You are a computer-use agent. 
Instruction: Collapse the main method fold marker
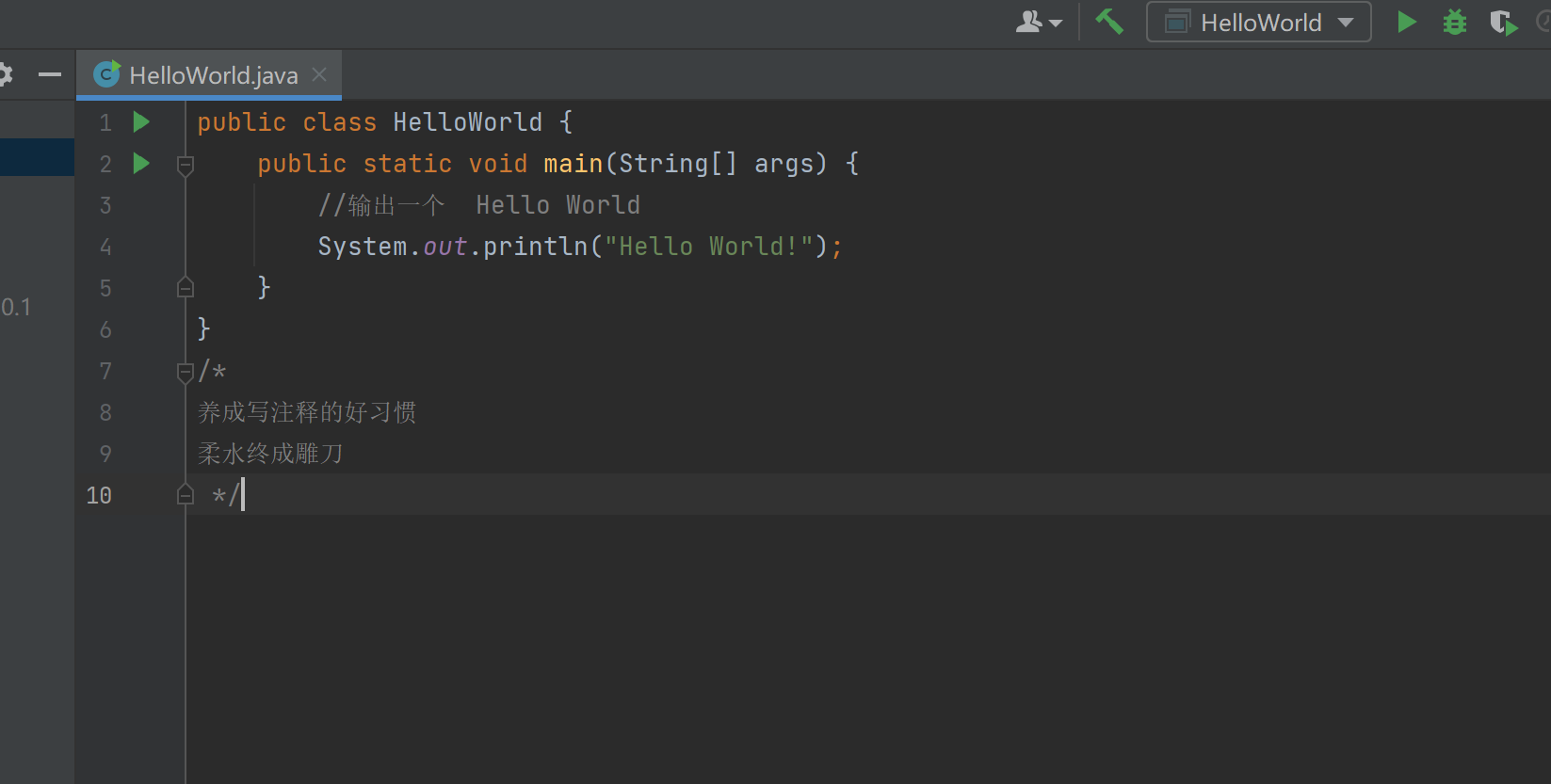186,166
